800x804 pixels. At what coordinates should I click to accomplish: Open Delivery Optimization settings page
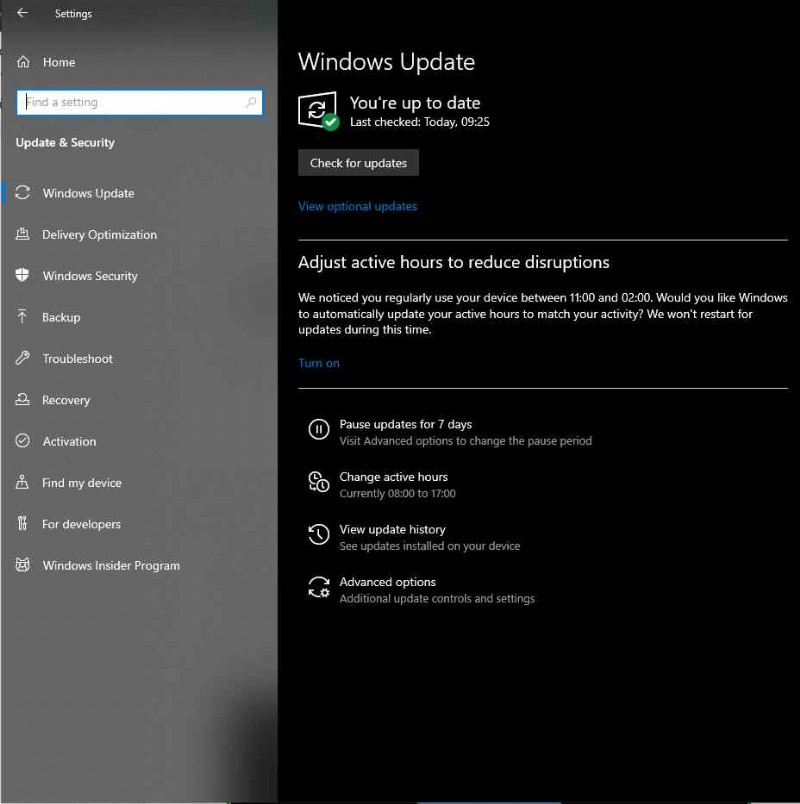point(99,235)
